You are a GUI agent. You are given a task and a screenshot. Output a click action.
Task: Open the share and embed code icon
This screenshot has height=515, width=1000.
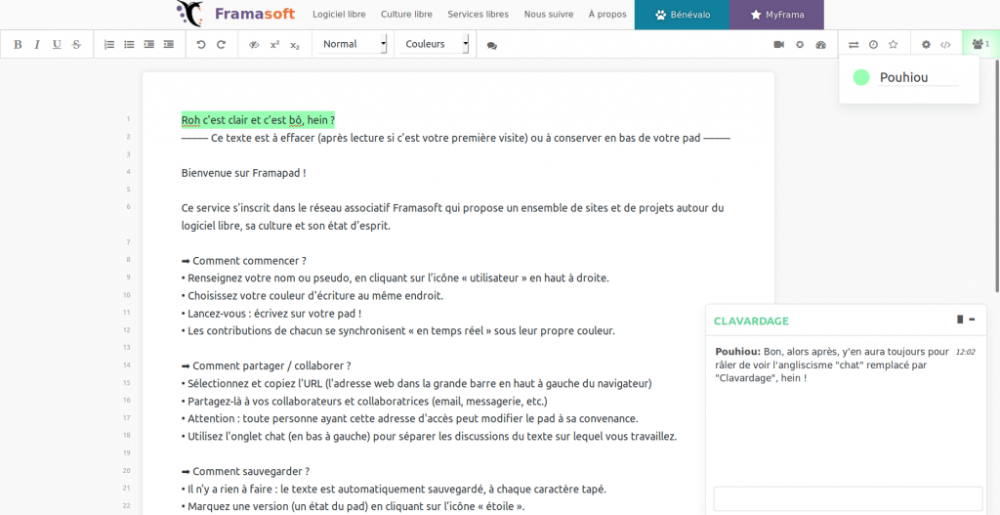point(946,45)
